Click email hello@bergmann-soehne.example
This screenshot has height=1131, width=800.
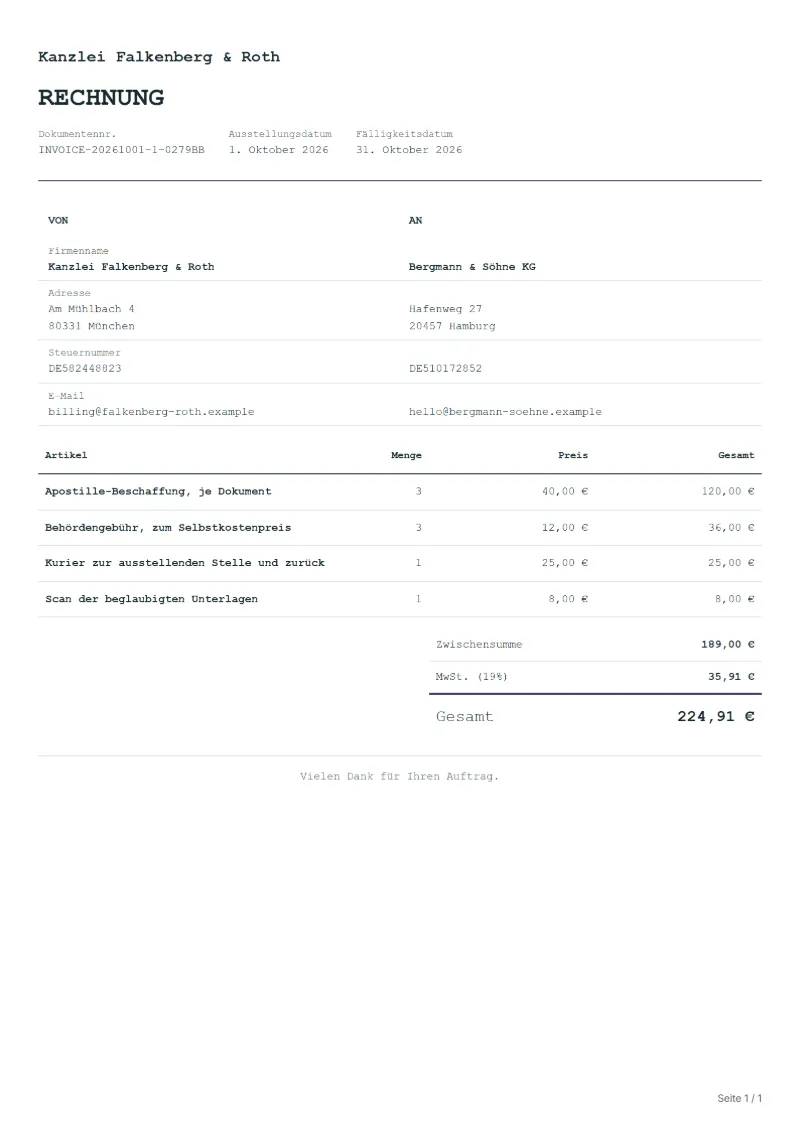pyautogui.click(x=505, y=412)
